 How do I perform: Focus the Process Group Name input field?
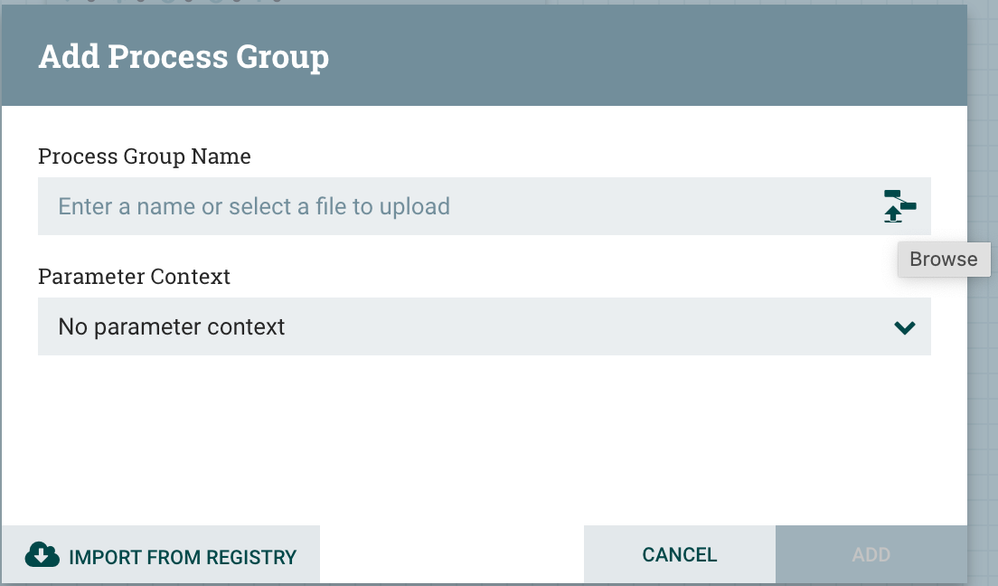(450, 206)
